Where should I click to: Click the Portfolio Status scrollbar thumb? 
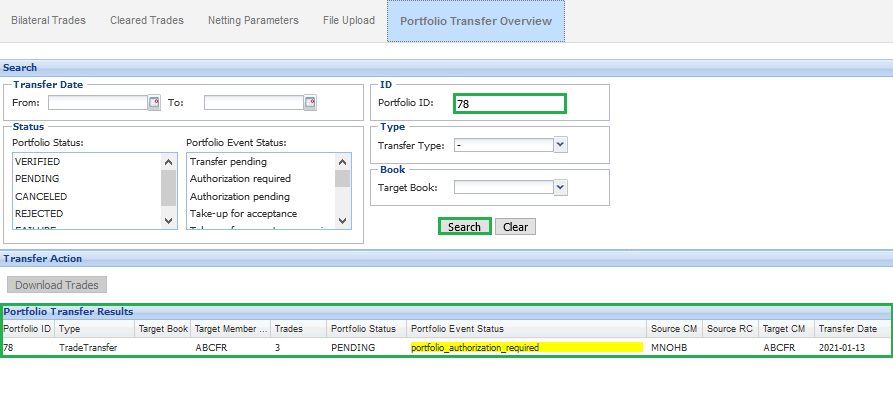coord(169,188)
